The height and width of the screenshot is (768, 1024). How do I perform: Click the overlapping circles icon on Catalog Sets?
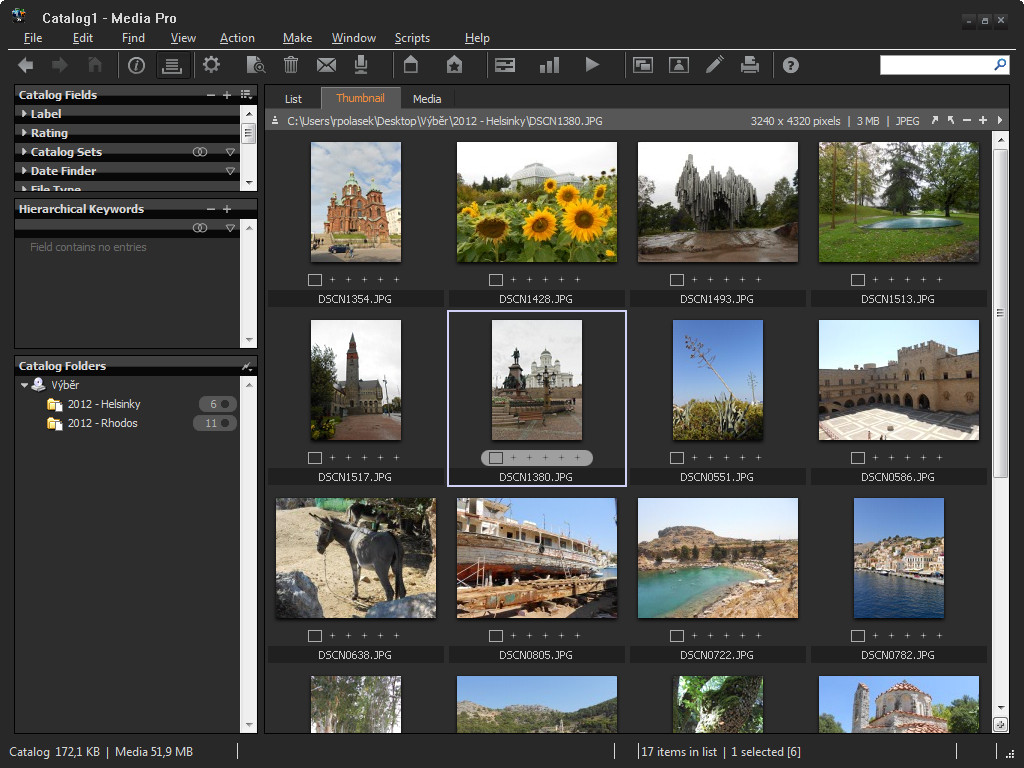pyautogui.click(x=200, y=152)
